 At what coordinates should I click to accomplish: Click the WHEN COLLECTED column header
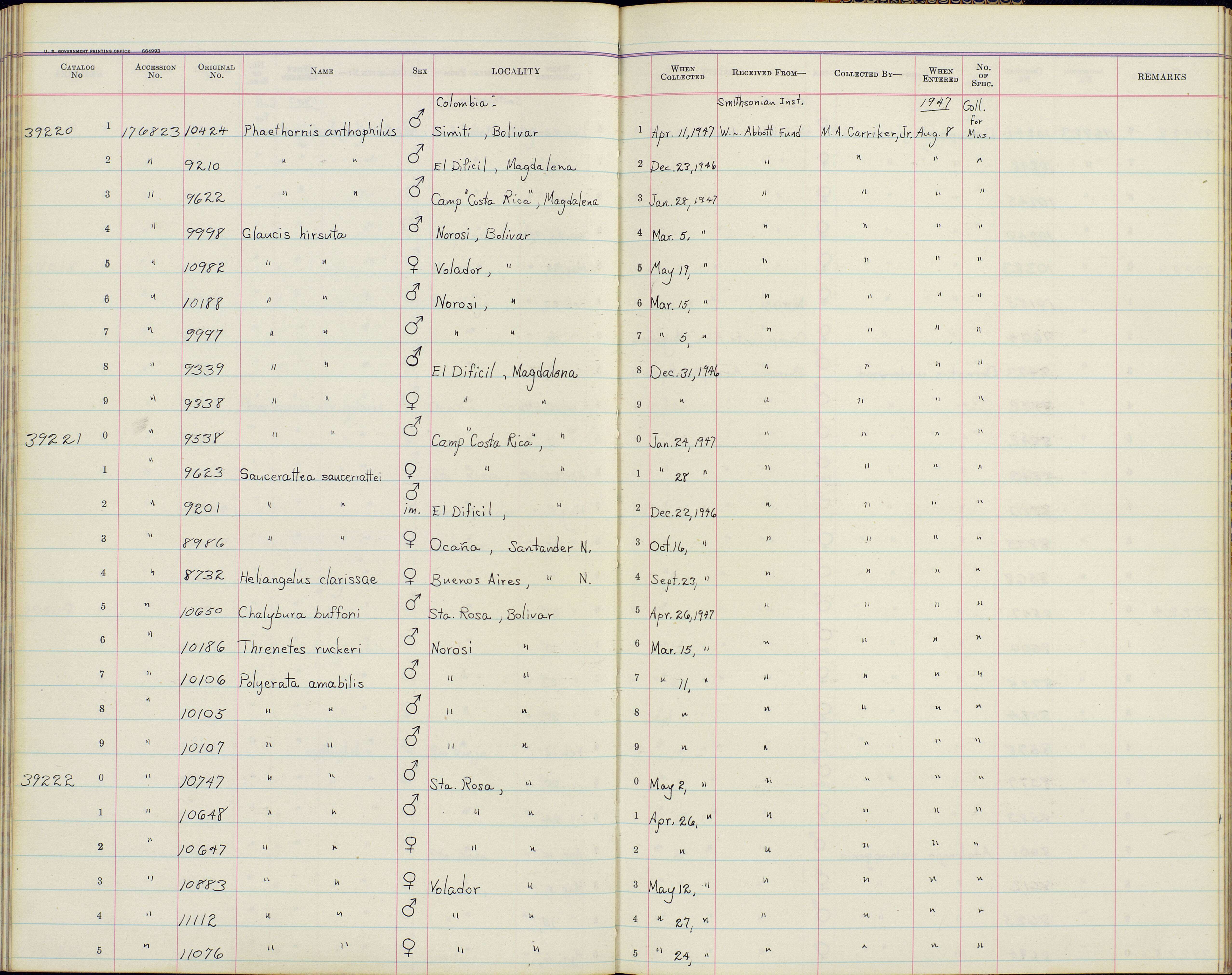[x=683, y=73]
